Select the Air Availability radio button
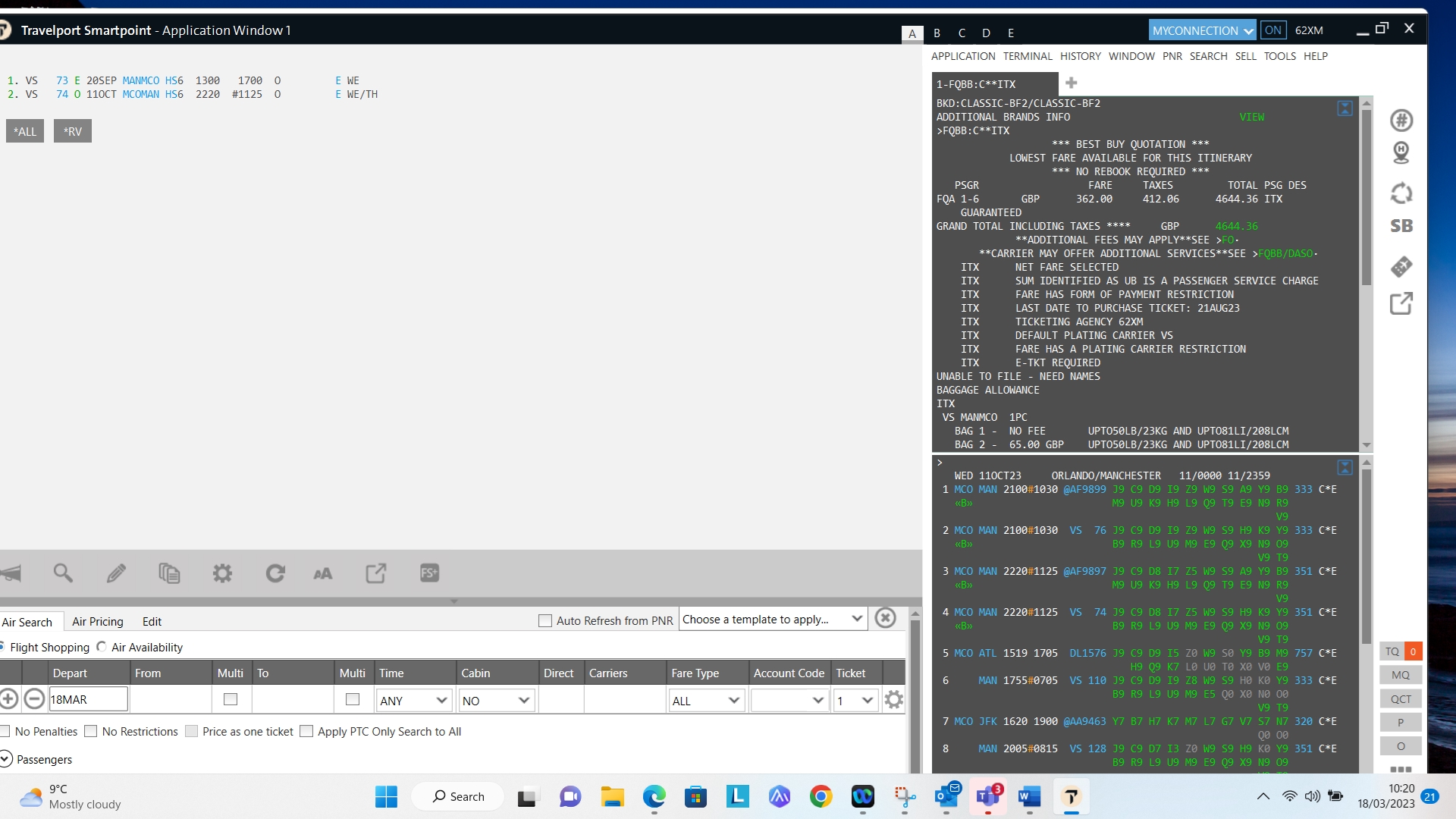Image resolution: width=1456 pixels, height=819 pixels. [x=102, y=647]
